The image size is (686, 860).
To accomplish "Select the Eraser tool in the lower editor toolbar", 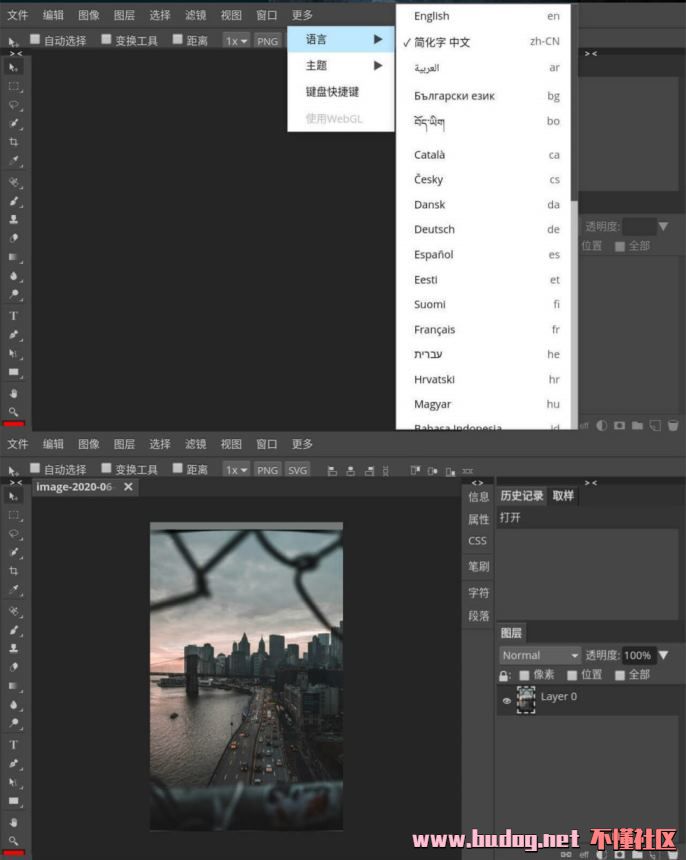I will click(14, 667).
